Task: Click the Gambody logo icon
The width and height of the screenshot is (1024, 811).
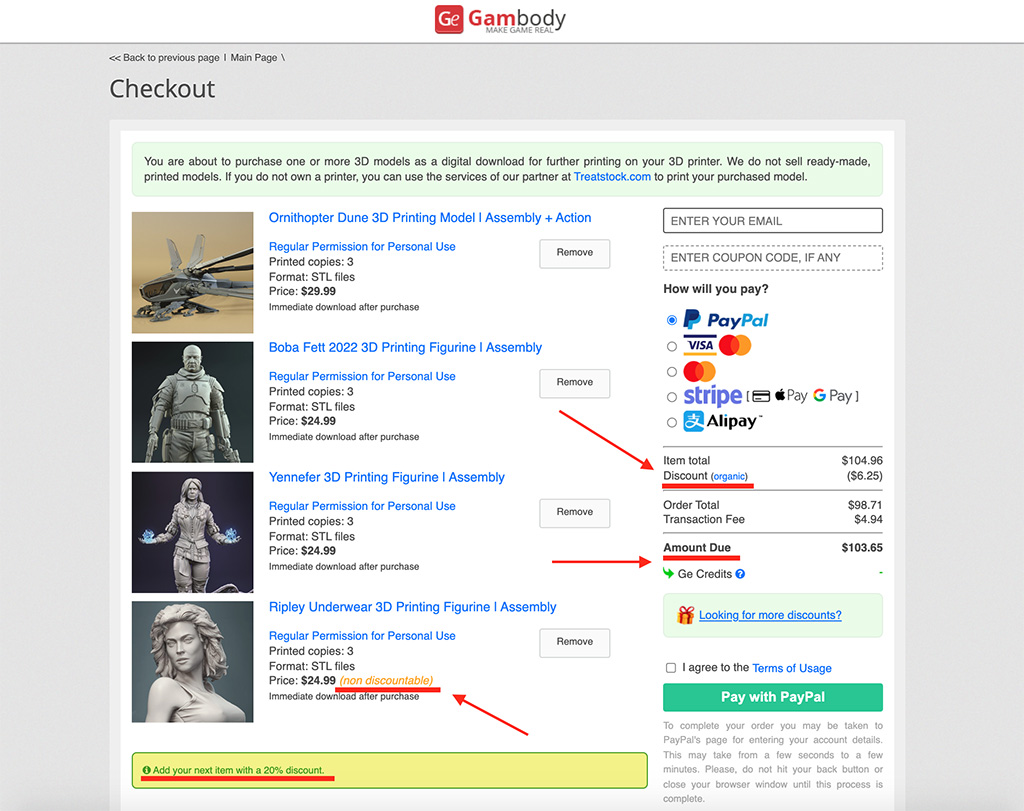Action: 449,19
